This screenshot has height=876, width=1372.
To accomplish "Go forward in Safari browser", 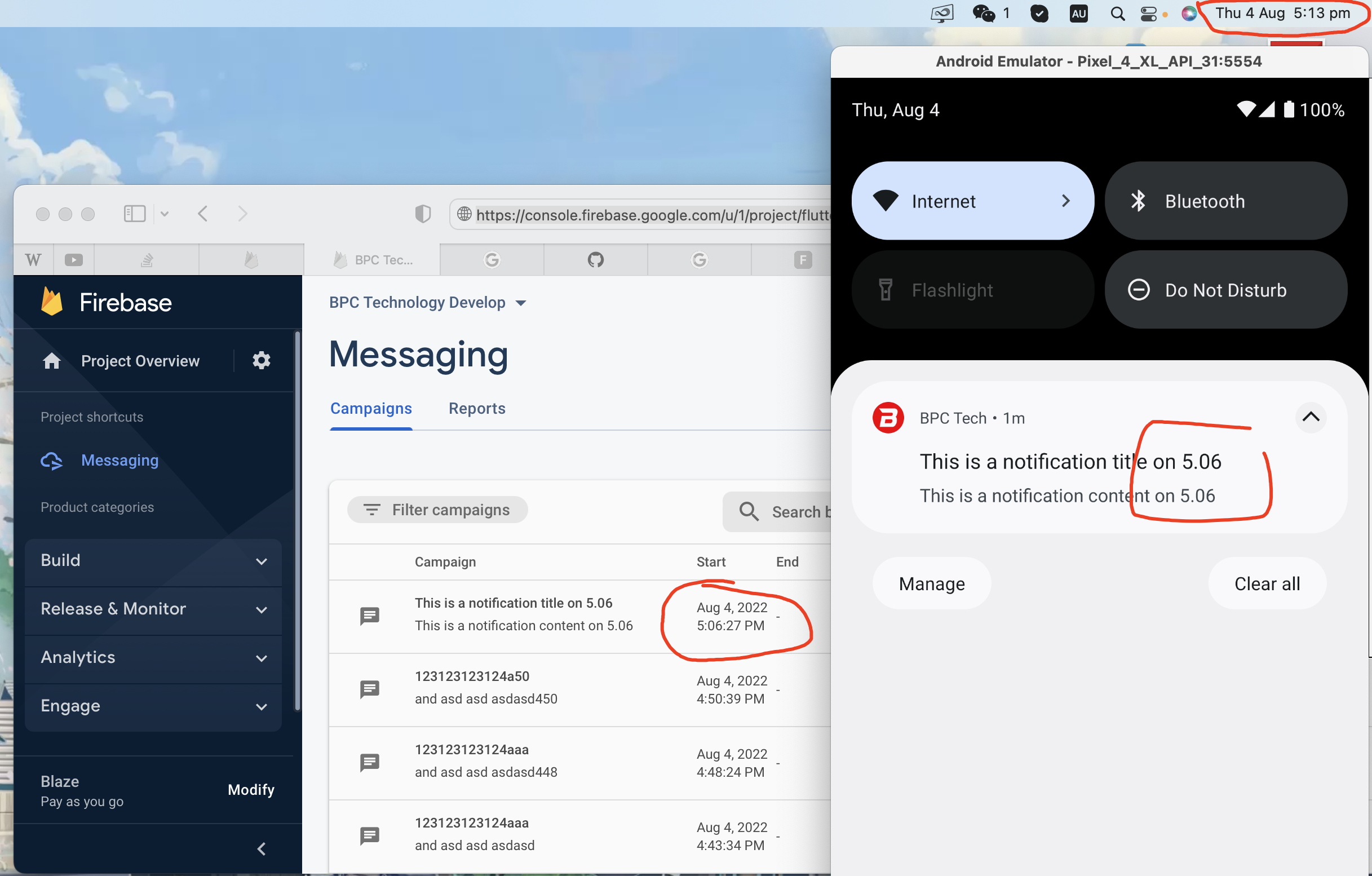I will [x=243, y=214].
